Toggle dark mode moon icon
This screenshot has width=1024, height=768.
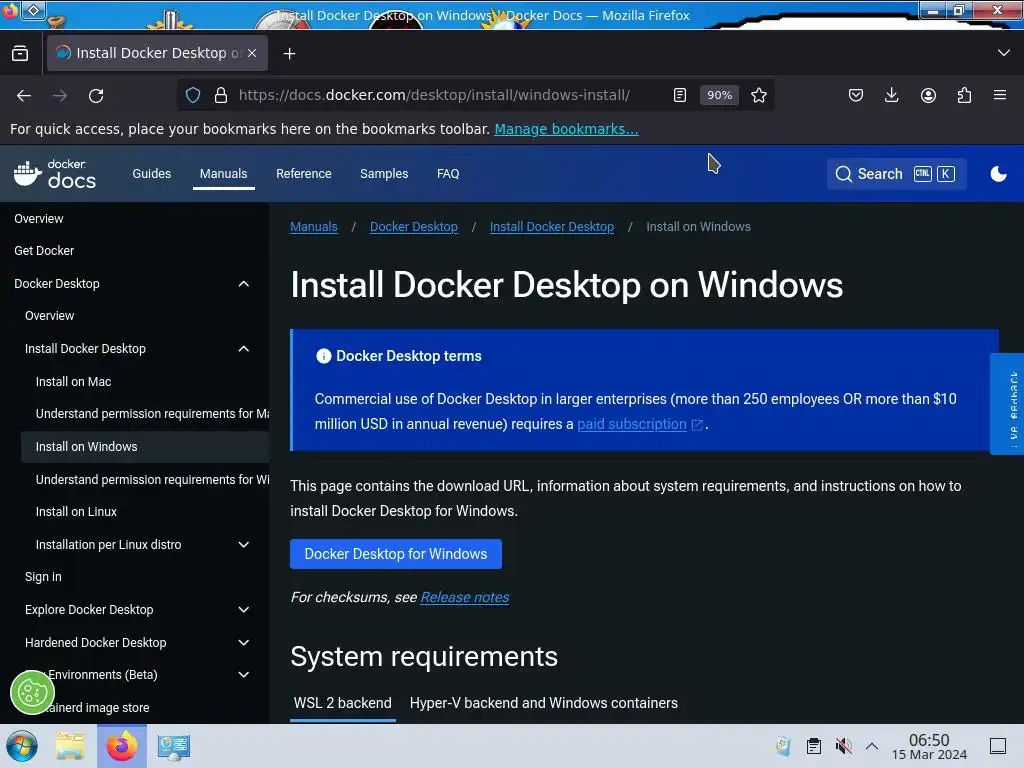[998, 174]
